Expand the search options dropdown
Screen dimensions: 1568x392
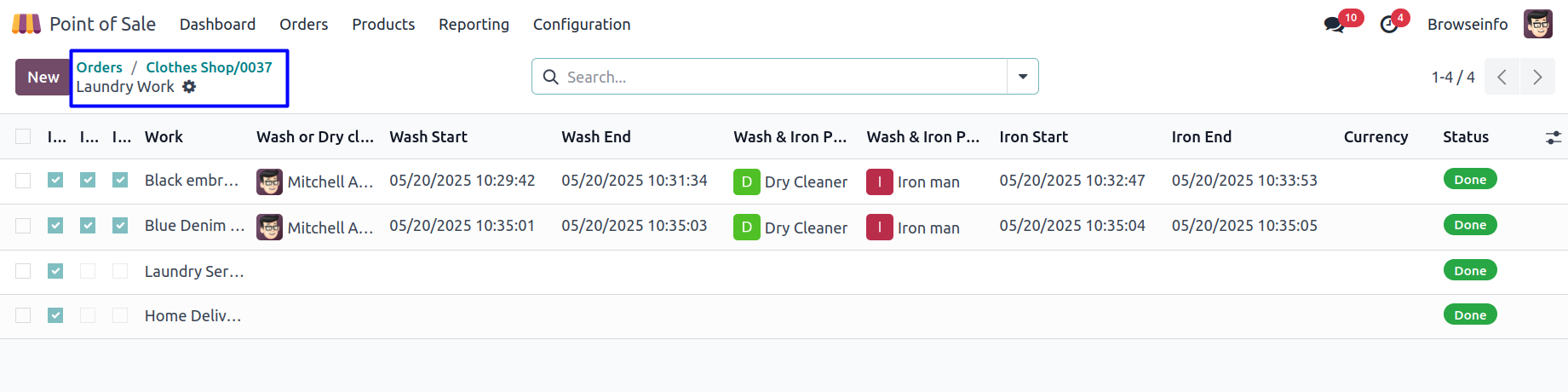pyautogui.click(x=1022, y=77)
